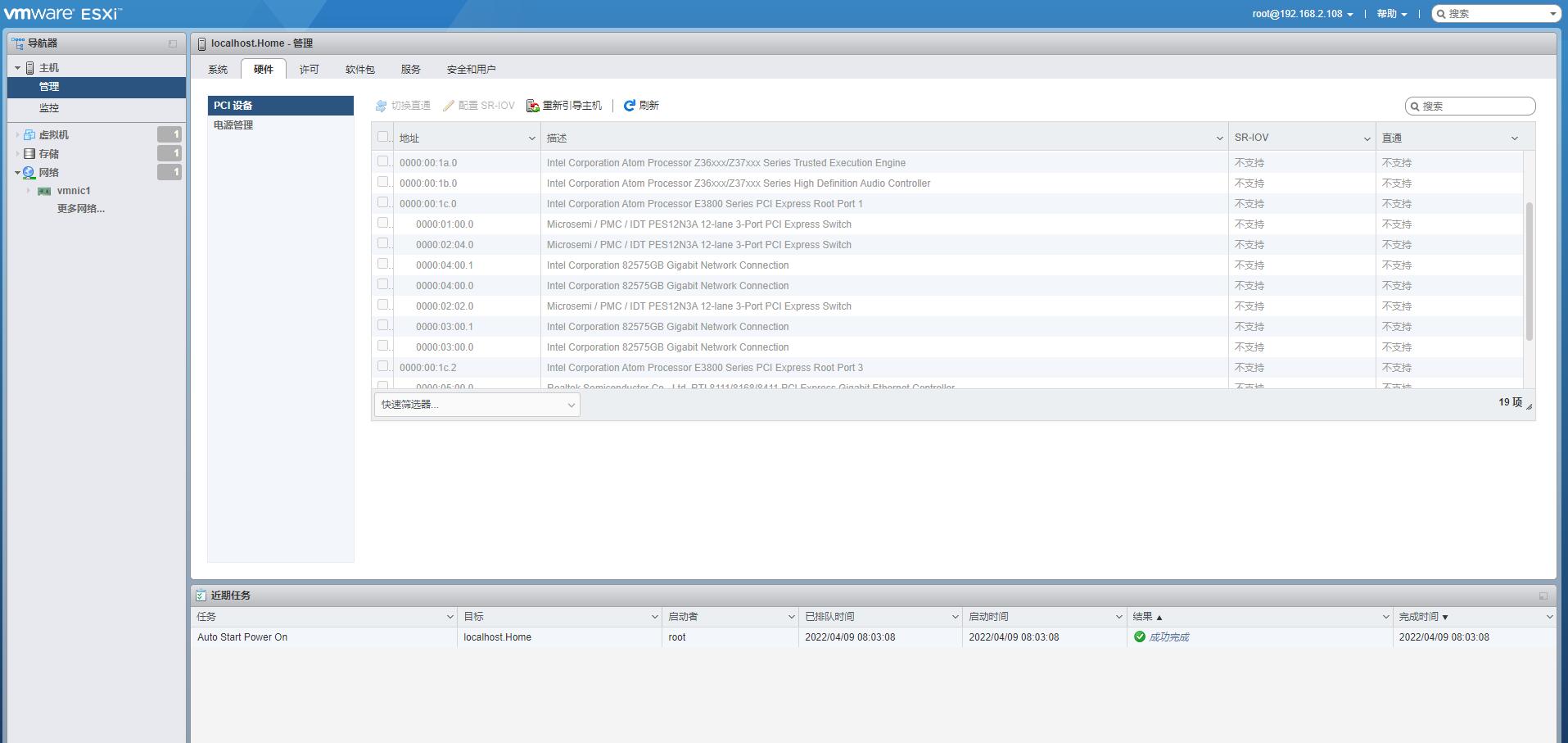
Task: Click the Auto Start Power On task row
Action: click(x=874, y=637)
